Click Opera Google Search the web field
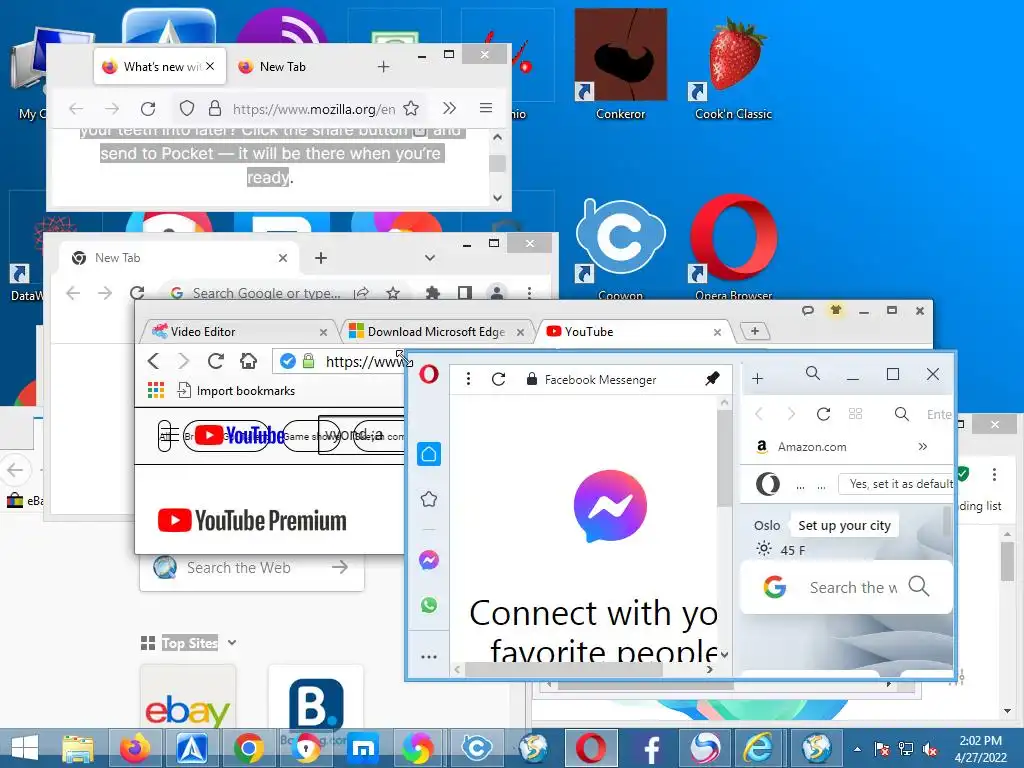The image size is (1024, 768). coord(846,587)
